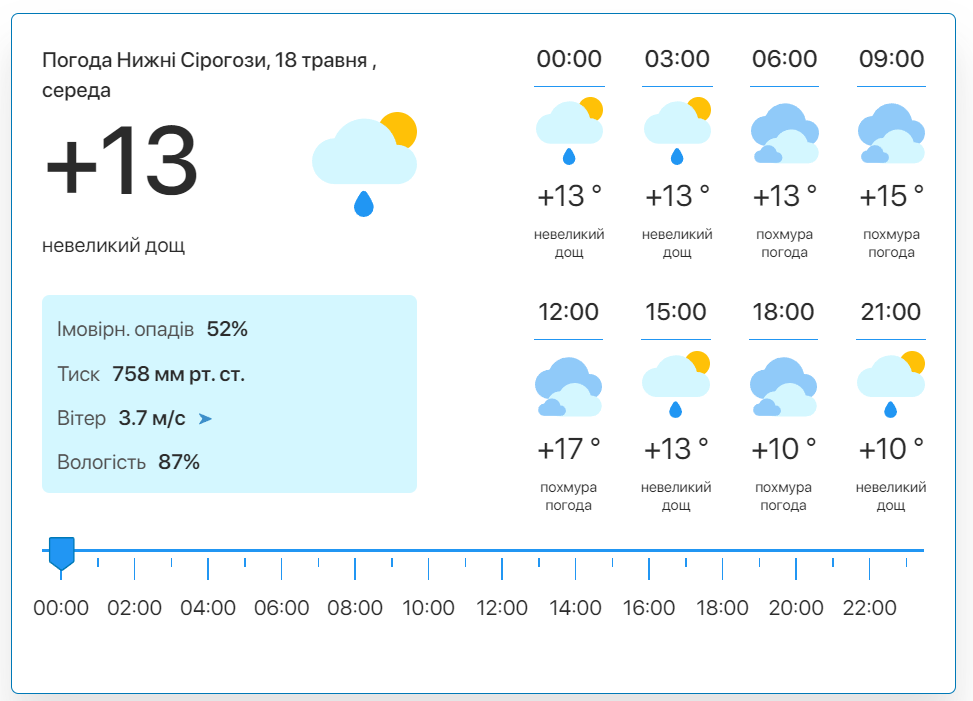Viewport: 973px width, 701px height.
Task: Click the 21:00 rain cloud icon
Action: pos(890,384)
